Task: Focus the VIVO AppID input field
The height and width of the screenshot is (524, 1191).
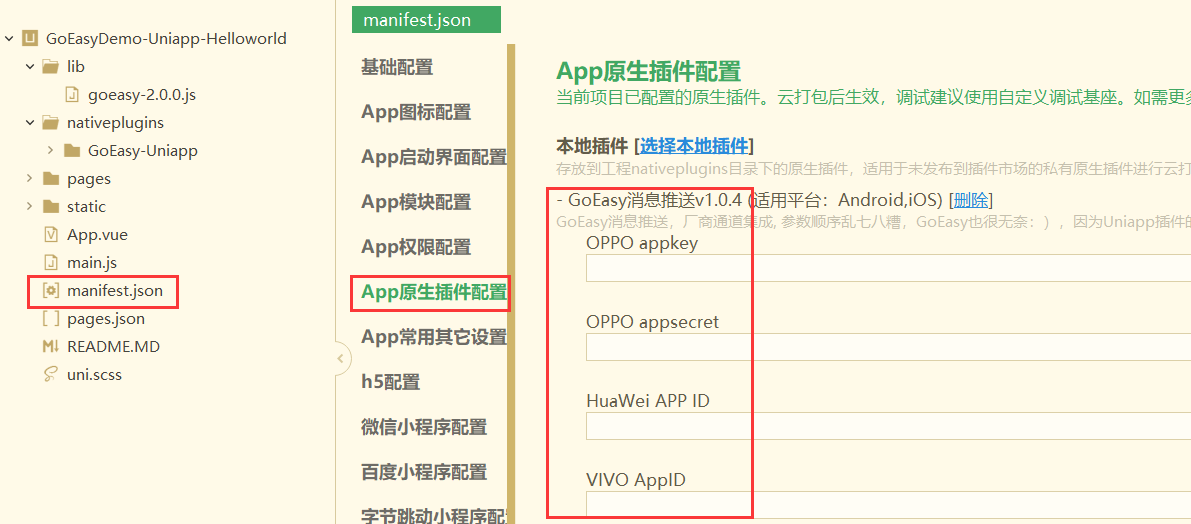Action: tap(888, 506)
